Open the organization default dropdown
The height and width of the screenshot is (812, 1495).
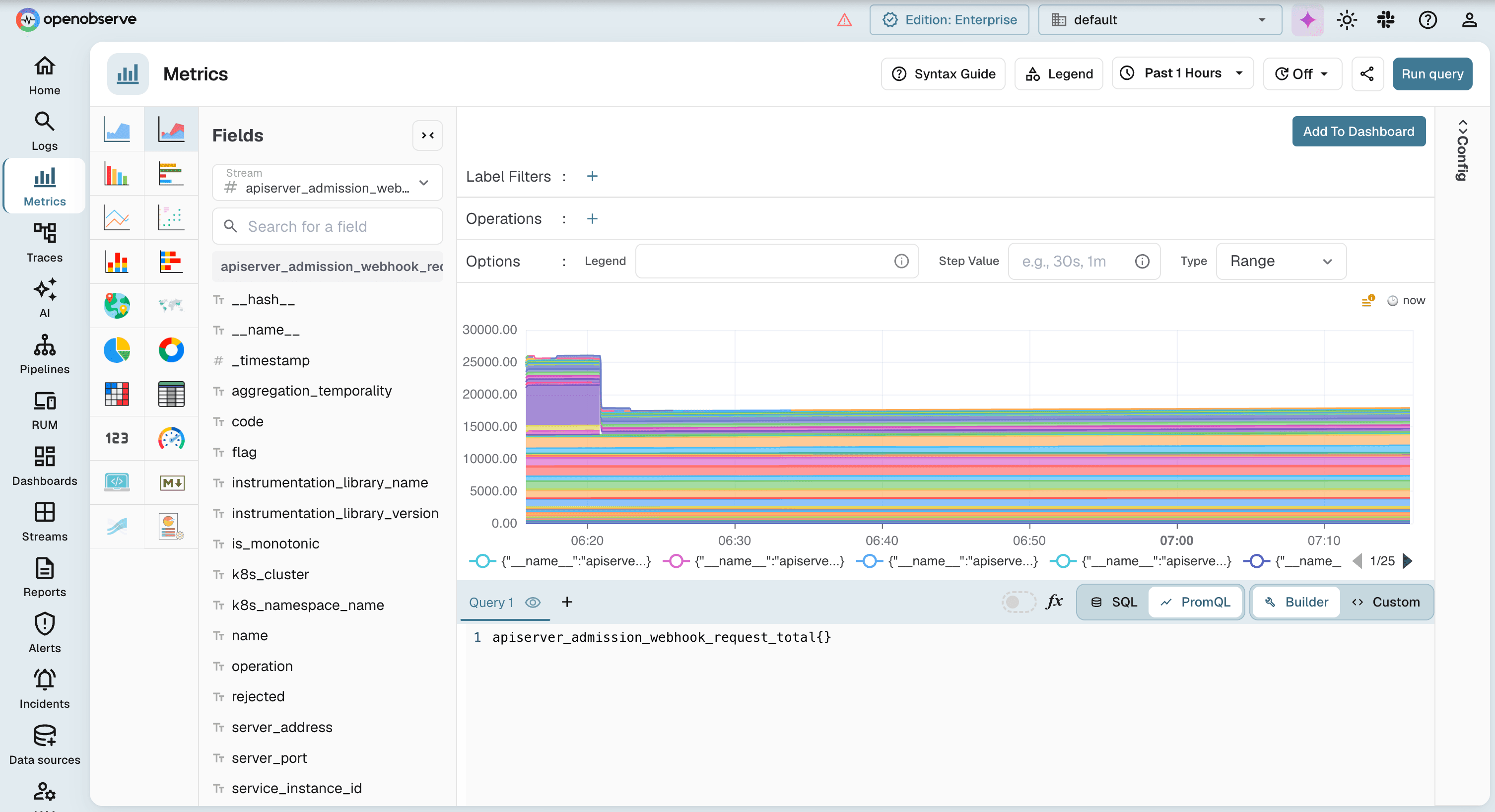(1159, 20)
